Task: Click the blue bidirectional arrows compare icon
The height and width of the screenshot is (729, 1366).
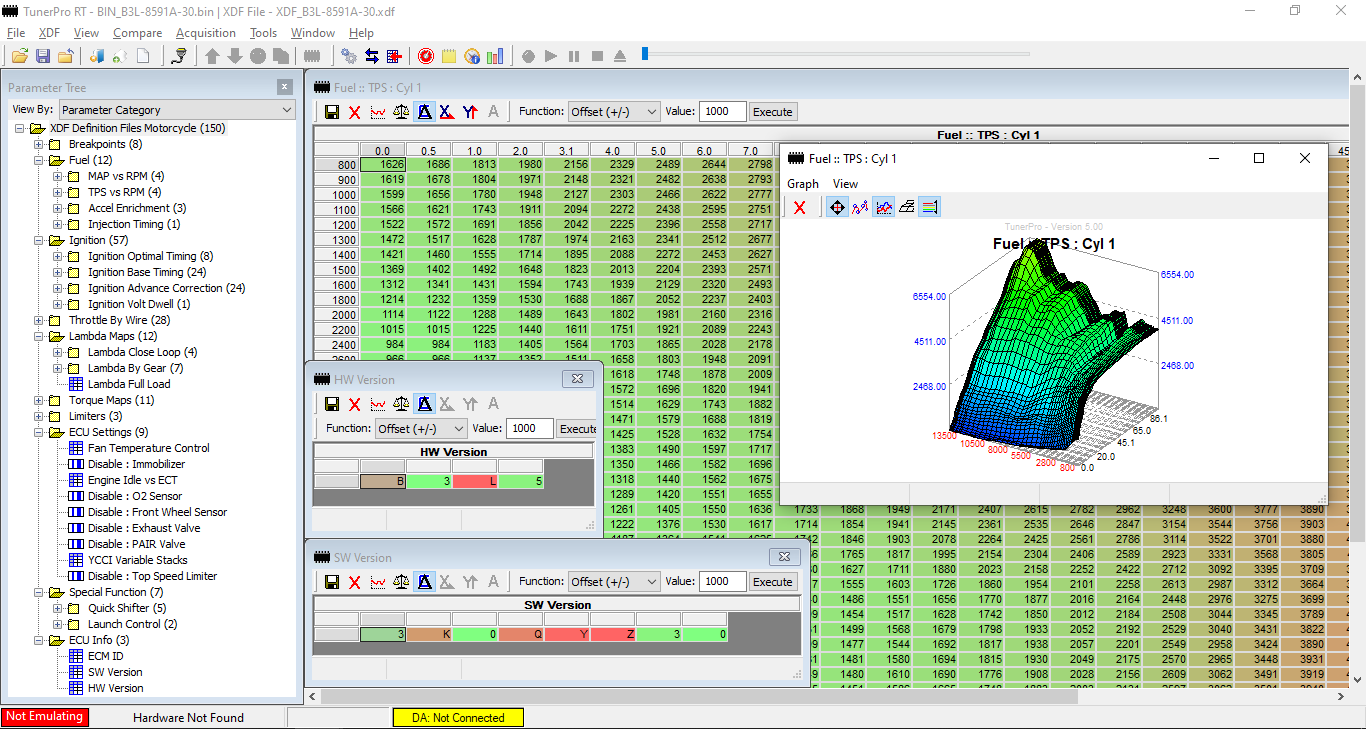Action: tap(372, 56)
